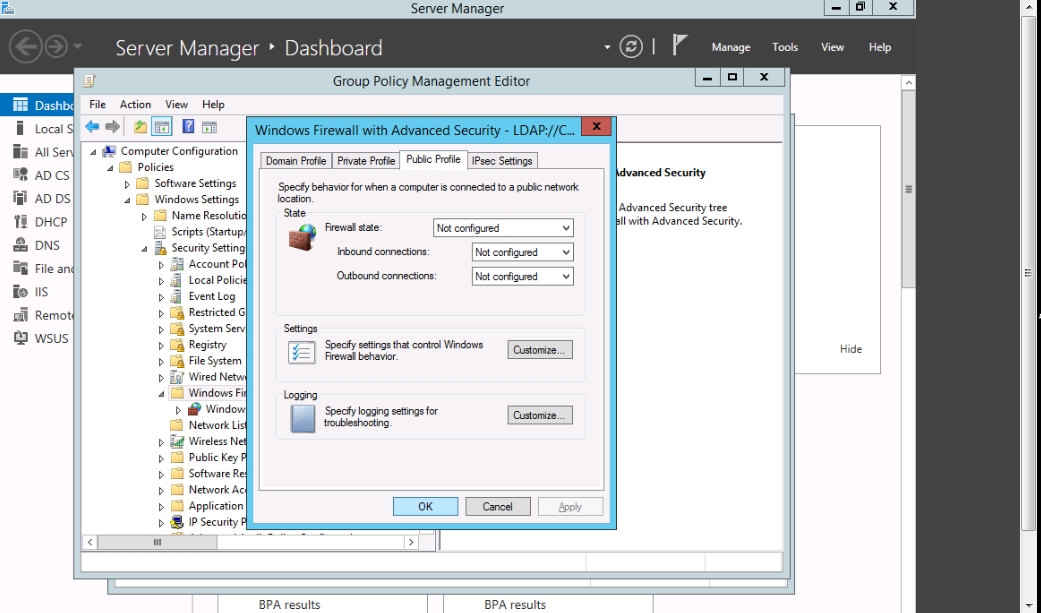Click the Server Manager refresh icon

point(631,47)
